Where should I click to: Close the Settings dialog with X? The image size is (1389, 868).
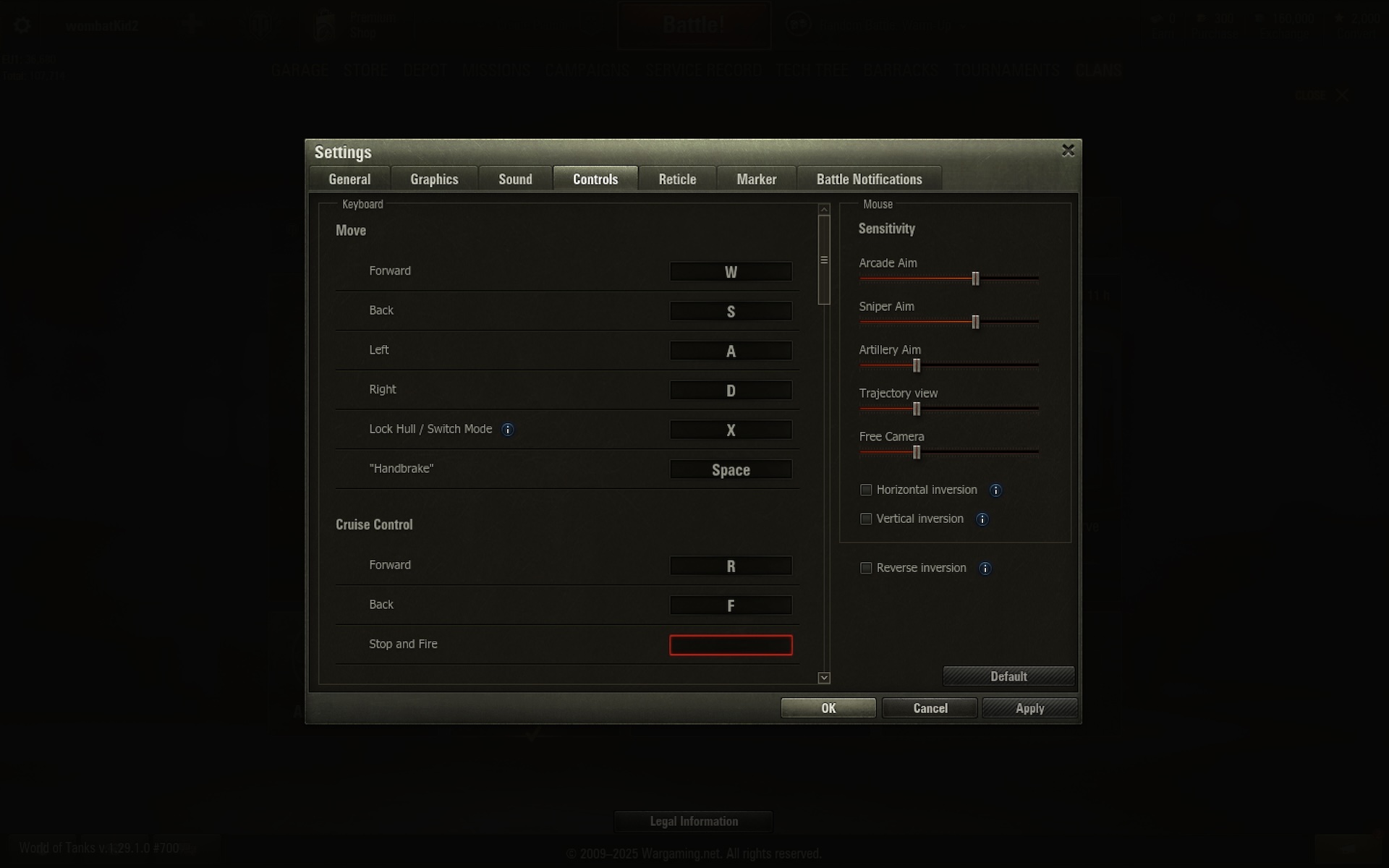(1068, 150)
